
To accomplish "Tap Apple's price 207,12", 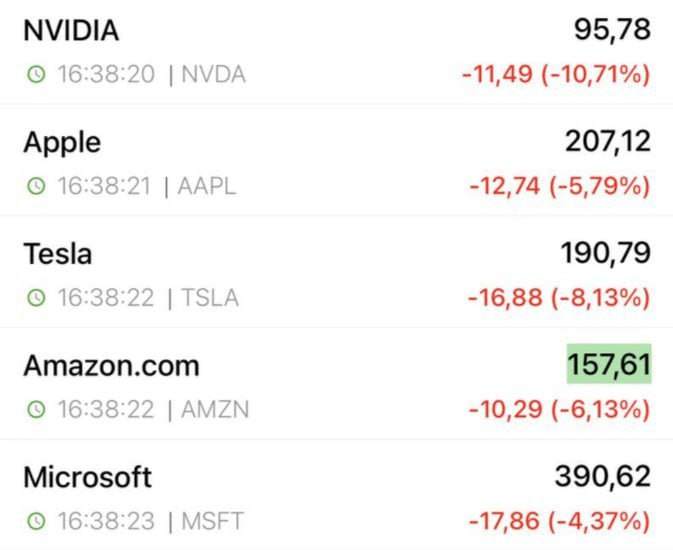I will [x=607, y=142].
